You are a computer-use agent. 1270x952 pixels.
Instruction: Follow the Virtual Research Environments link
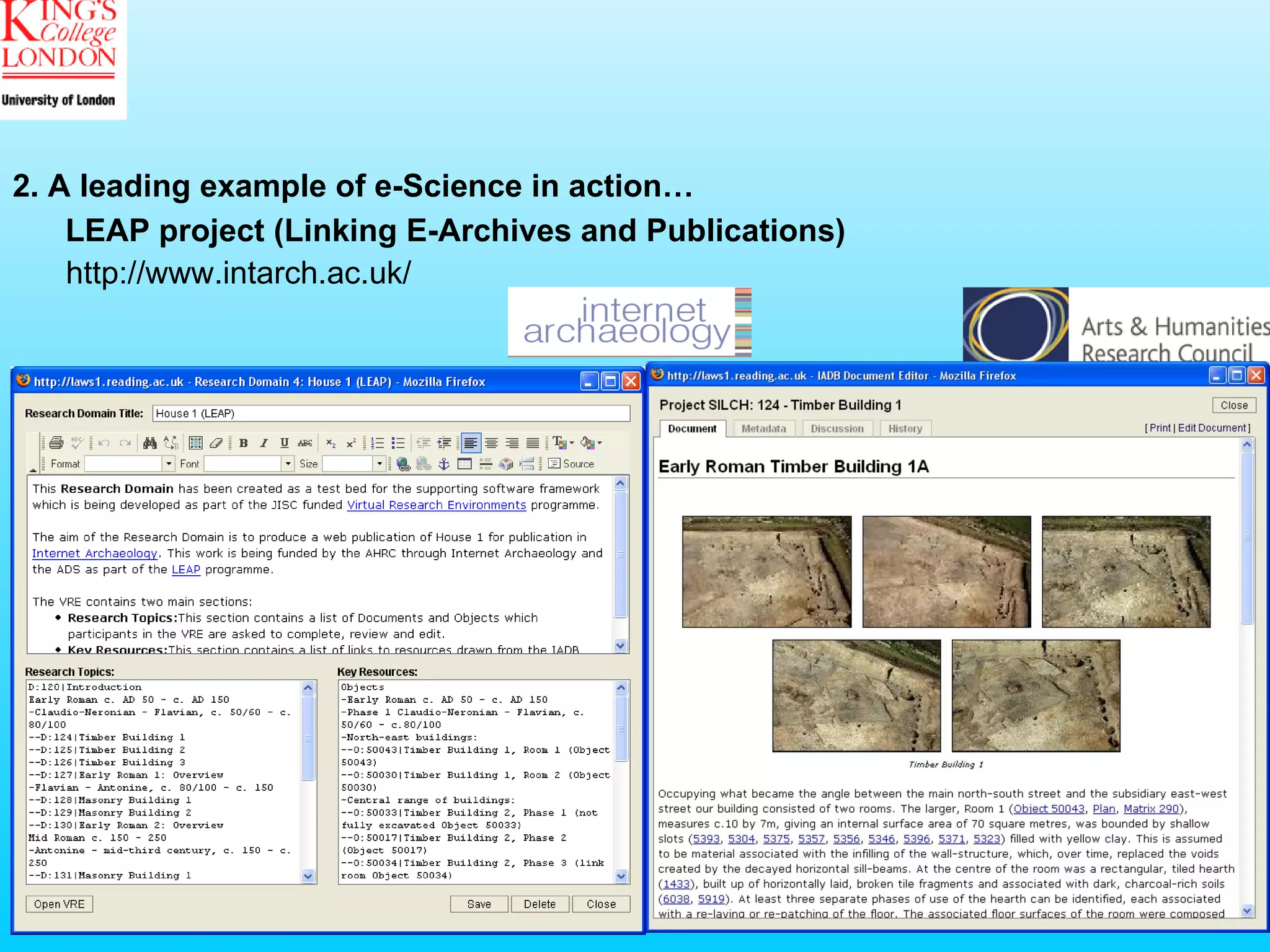[x=436, y=505]
